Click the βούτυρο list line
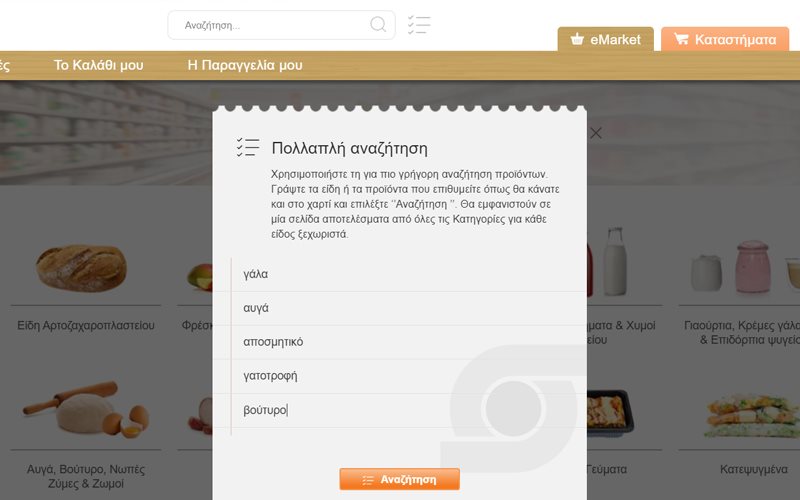The width and height of the screenshot is (800, 500). pyautogui.click(x=409, y=410)
